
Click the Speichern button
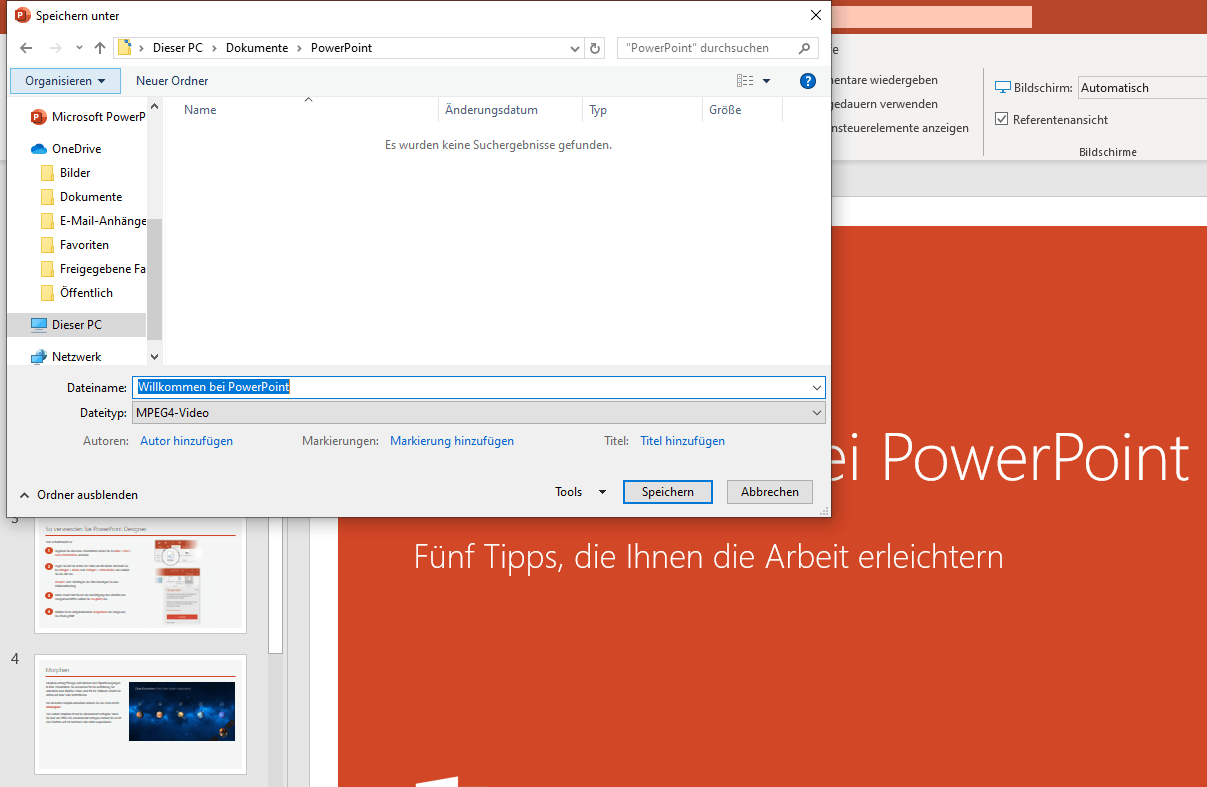coord(667,492)
